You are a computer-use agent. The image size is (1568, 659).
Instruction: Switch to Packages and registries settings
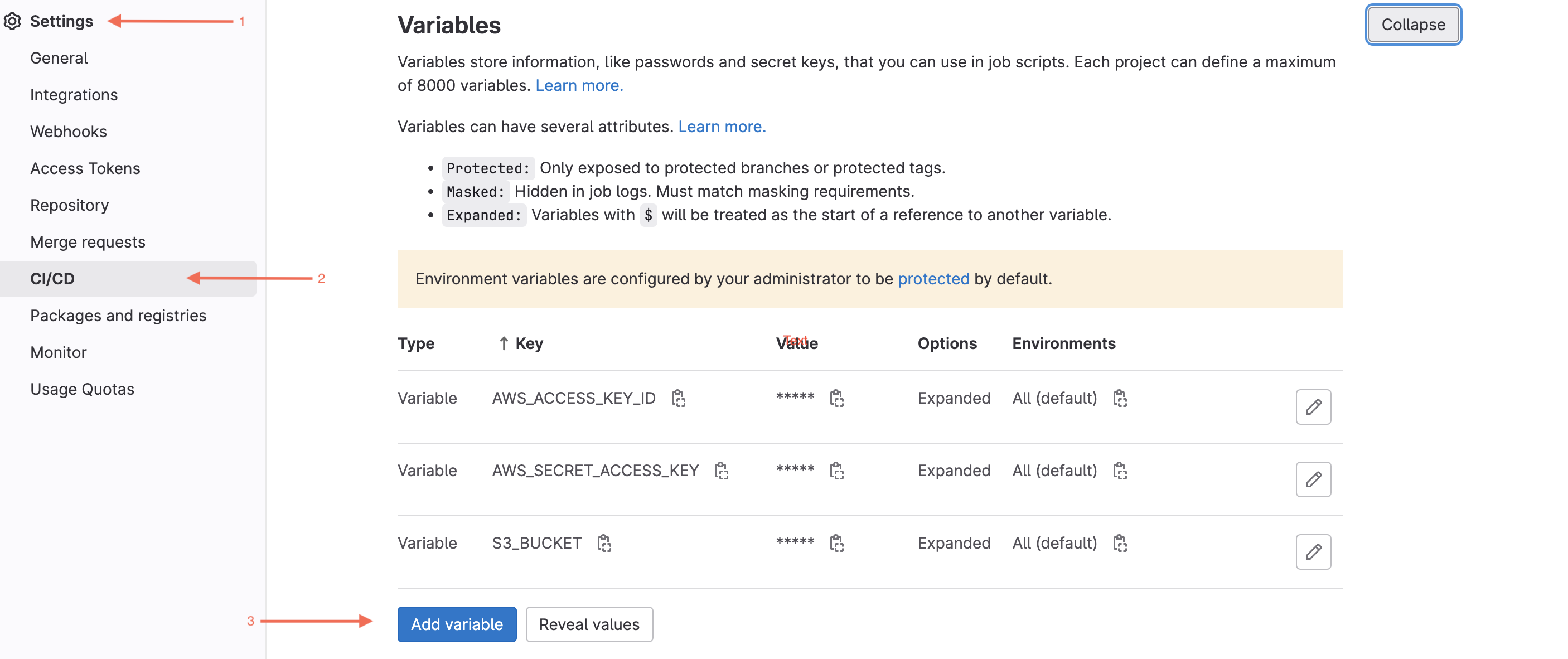pyautogui.click(x=119, y=315)
